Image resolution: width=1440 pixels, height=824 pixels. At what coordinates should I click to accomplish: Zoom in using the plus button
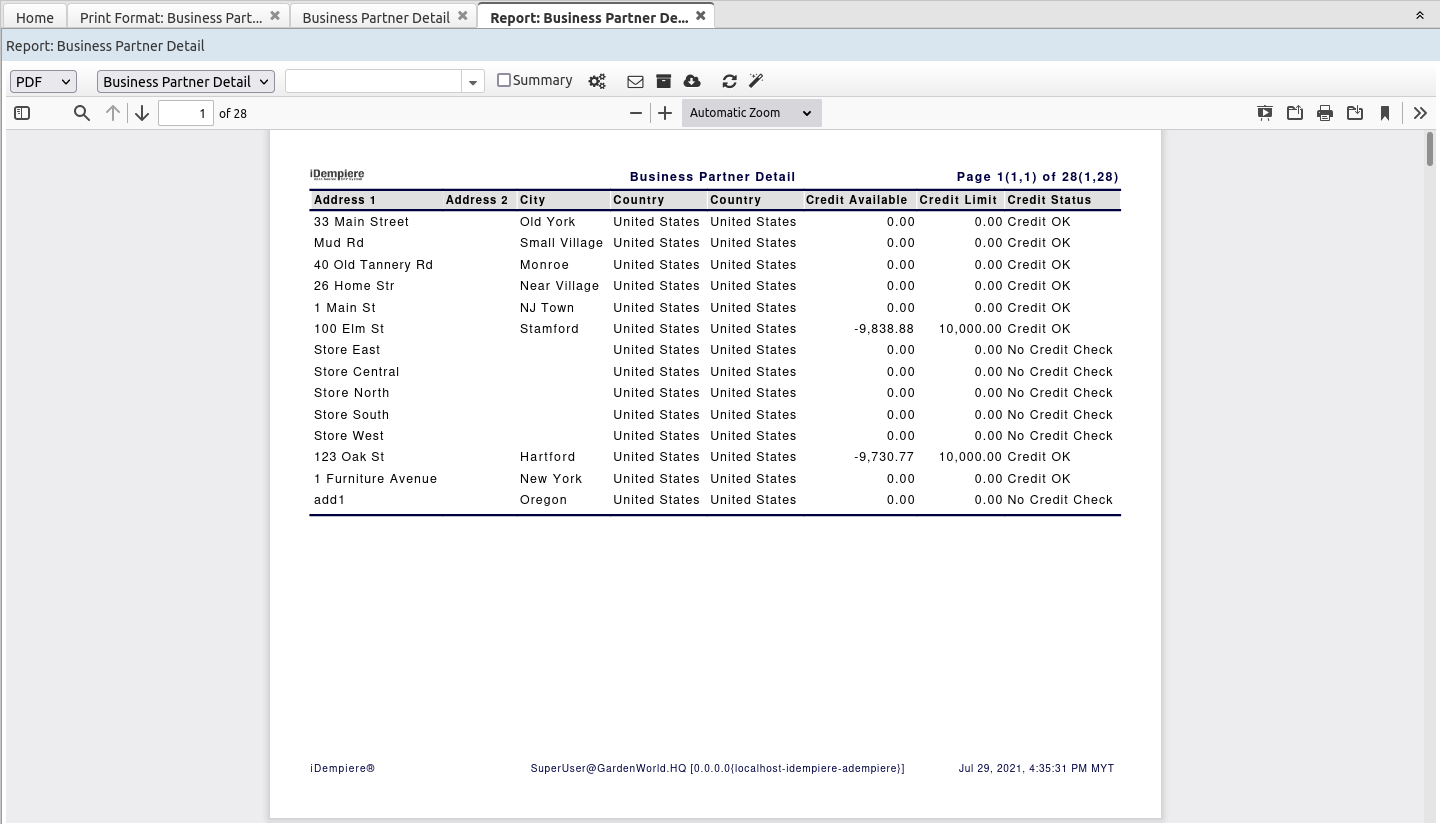(x=664, y=113)
